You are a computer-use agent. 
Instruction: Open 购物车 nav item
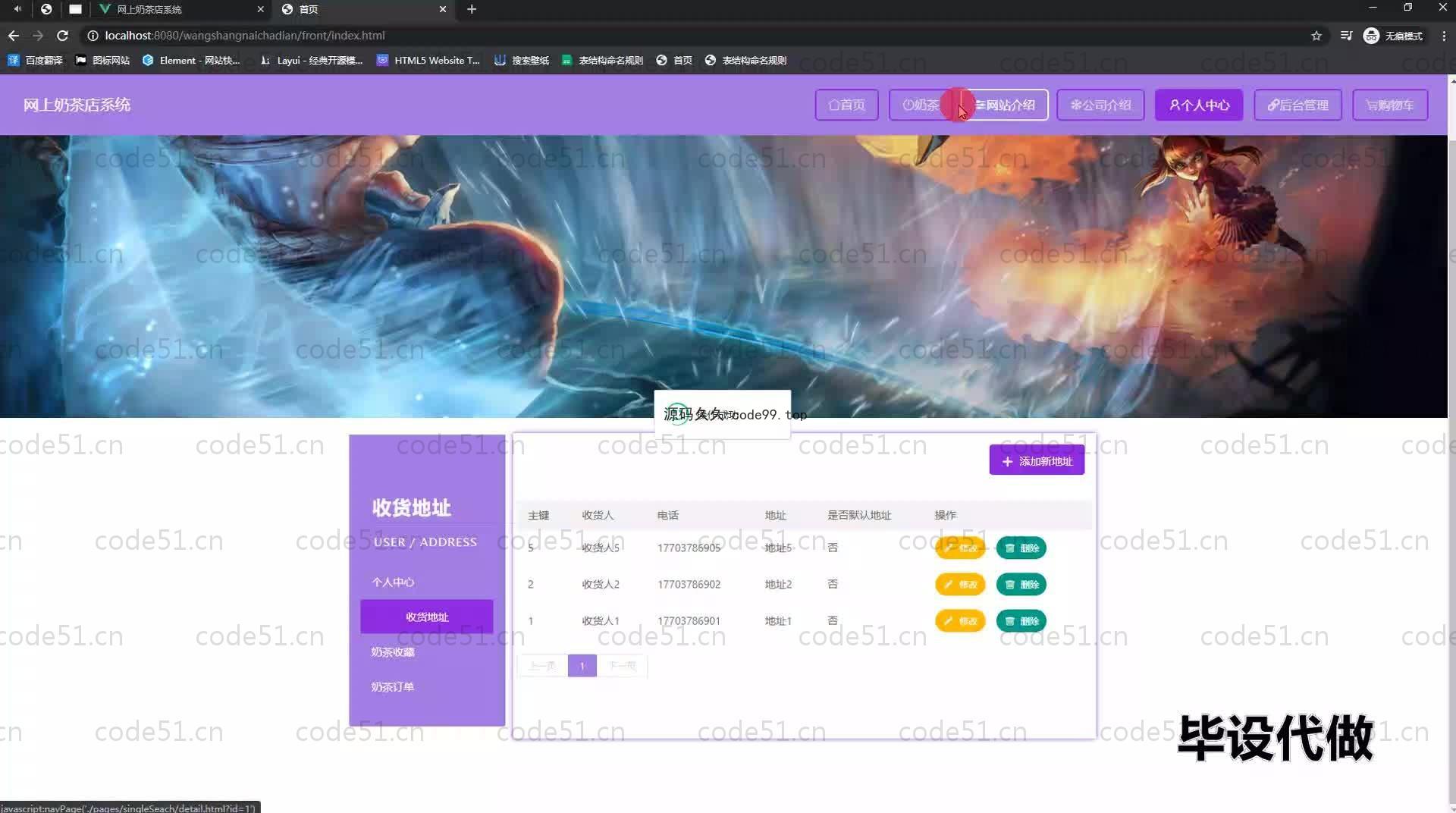click(1390, 105)
